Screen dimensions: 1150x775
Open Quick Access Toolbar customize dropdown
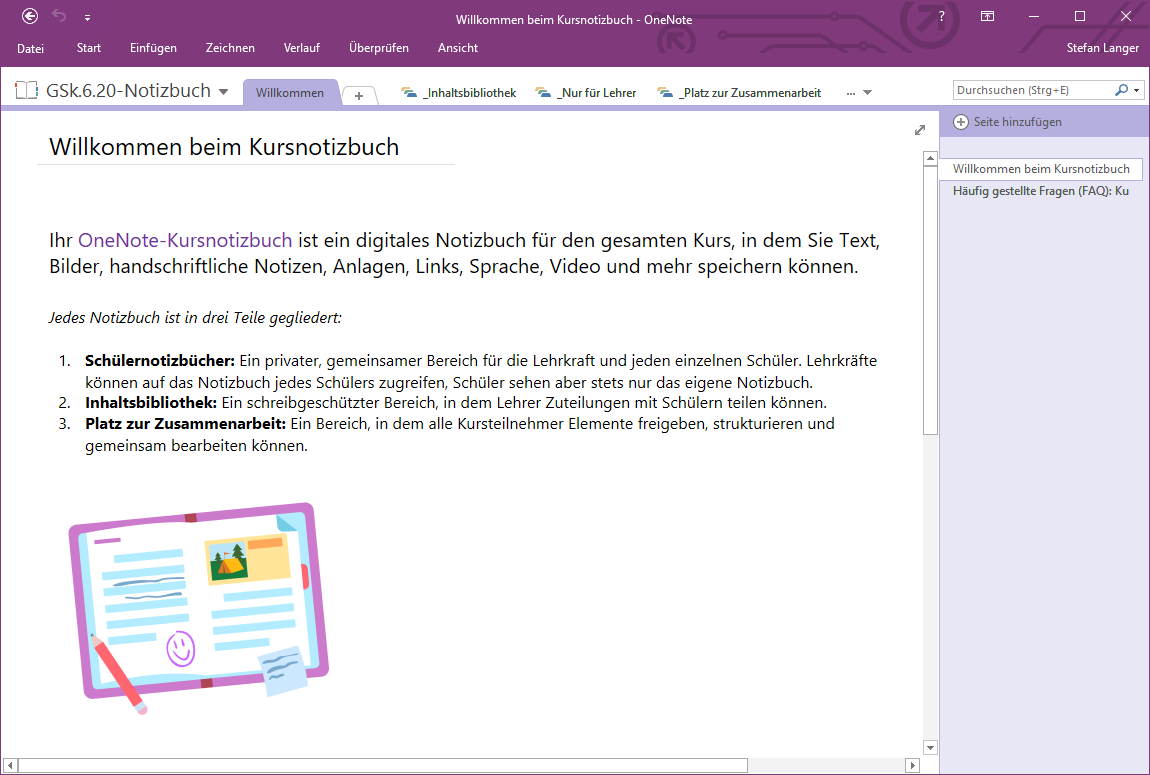[x=87, y=17]
